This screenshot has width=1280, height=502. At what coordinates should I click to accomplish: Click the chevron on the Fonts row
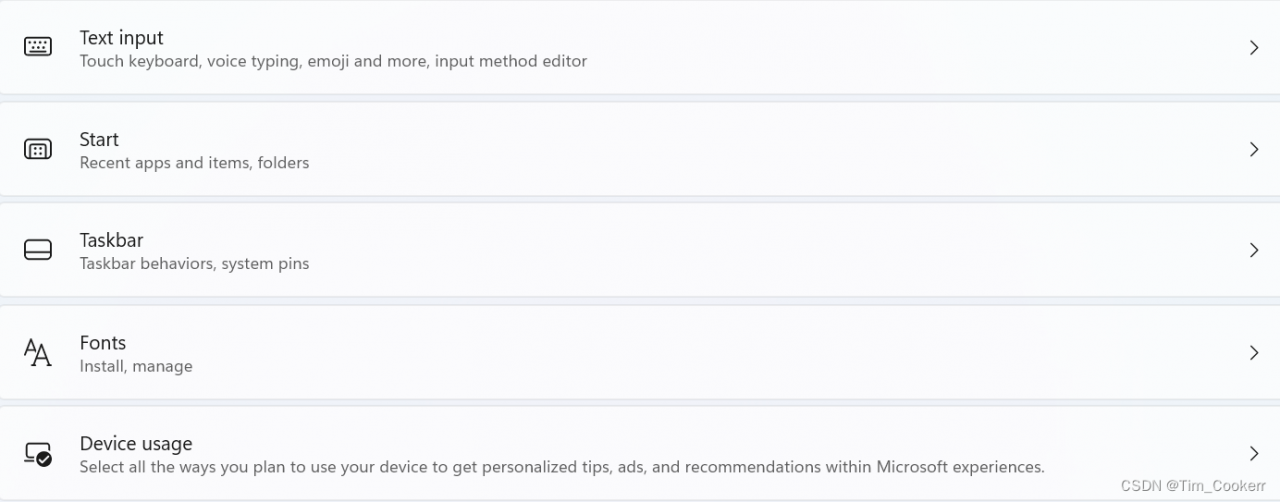click(1254, 352)
